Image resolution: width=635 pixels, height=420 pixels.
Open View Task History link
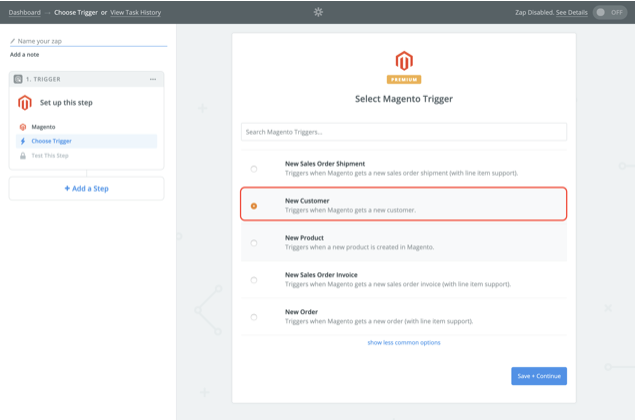point(136,13)
